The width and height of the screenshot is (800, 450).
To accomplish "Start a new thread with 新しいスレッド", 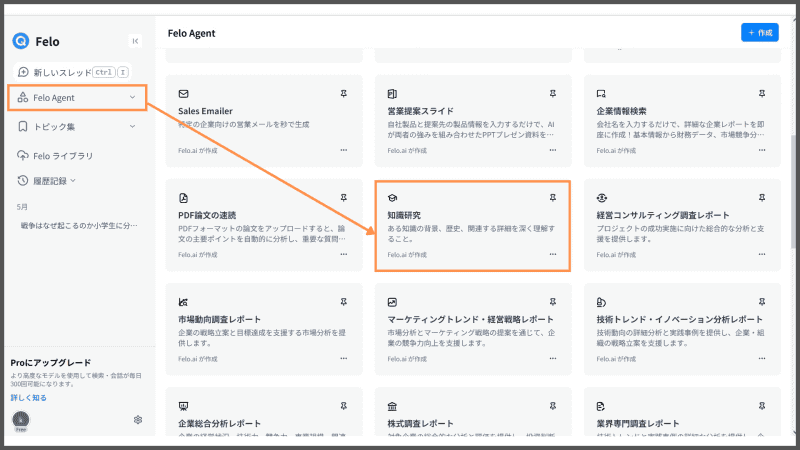I will pos(72,72).
